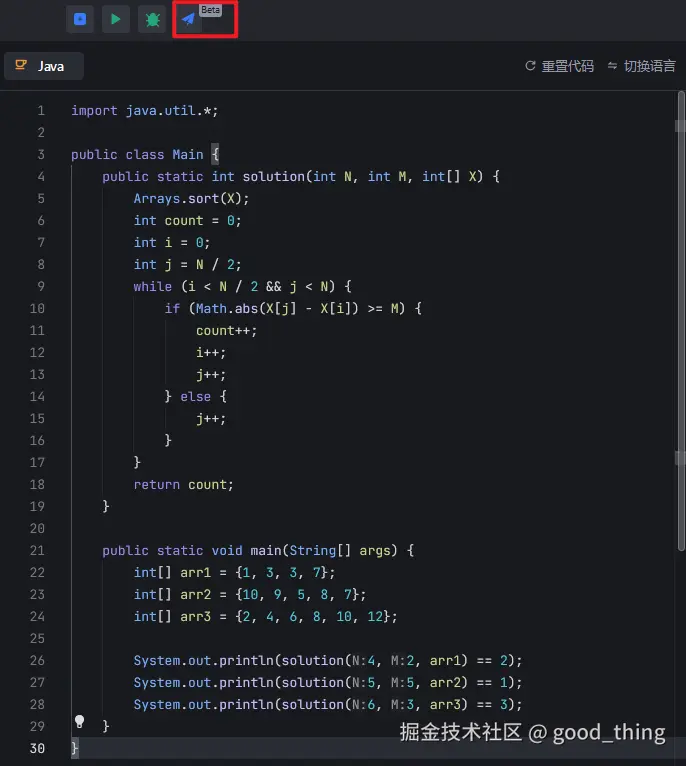Screen dimensions: 686x766
Task: Open the green bug debug icon
Action: 152,19
